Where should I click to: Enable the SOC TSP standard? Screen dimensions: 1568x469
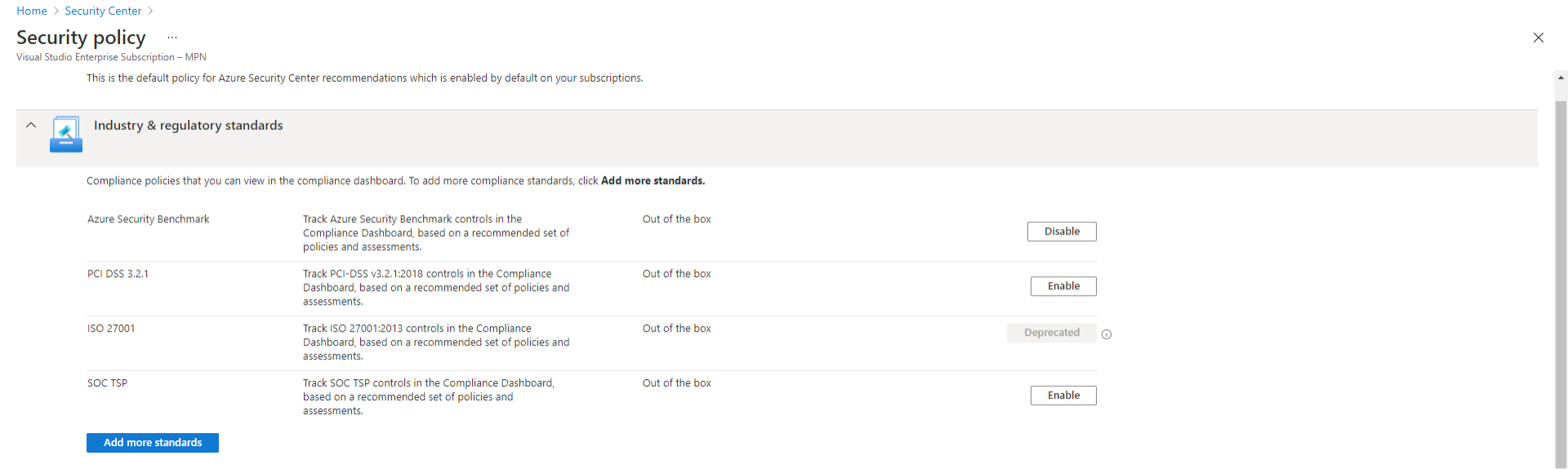(1063, 395)
